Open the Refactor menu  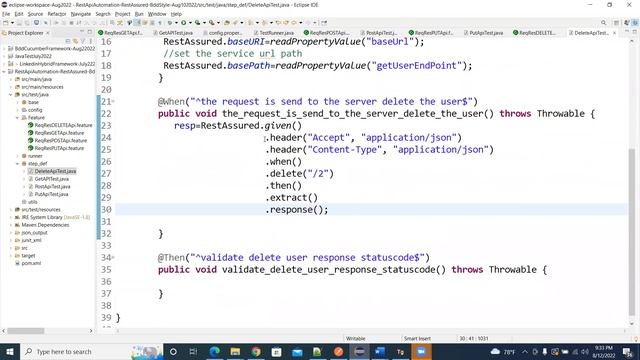57,14
